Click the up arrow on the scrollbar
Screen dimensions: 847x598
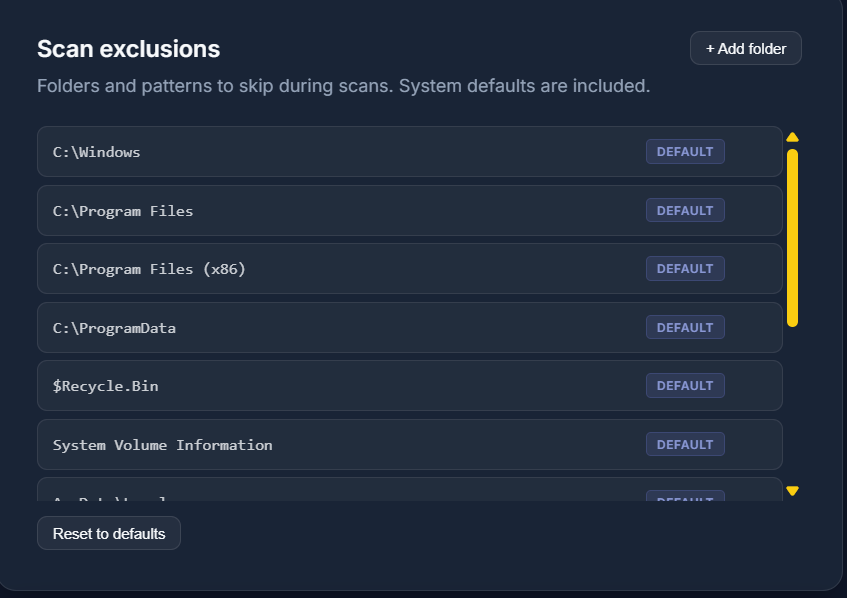[x=792, y=136]
